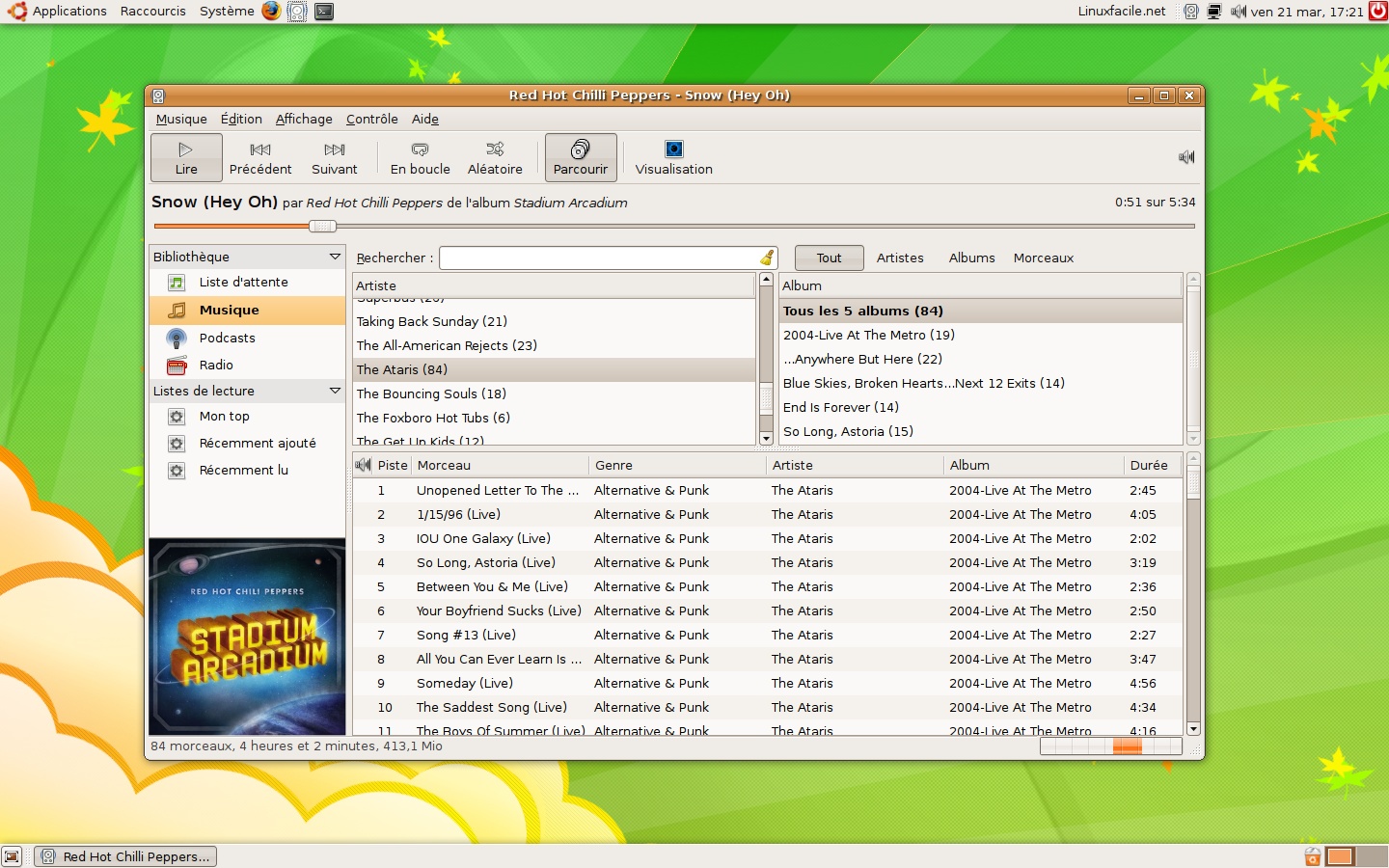The image size is (1389, 868).
Task: Click Red Hot Chilli Peppers taskbar button
Action: point(126,856)
